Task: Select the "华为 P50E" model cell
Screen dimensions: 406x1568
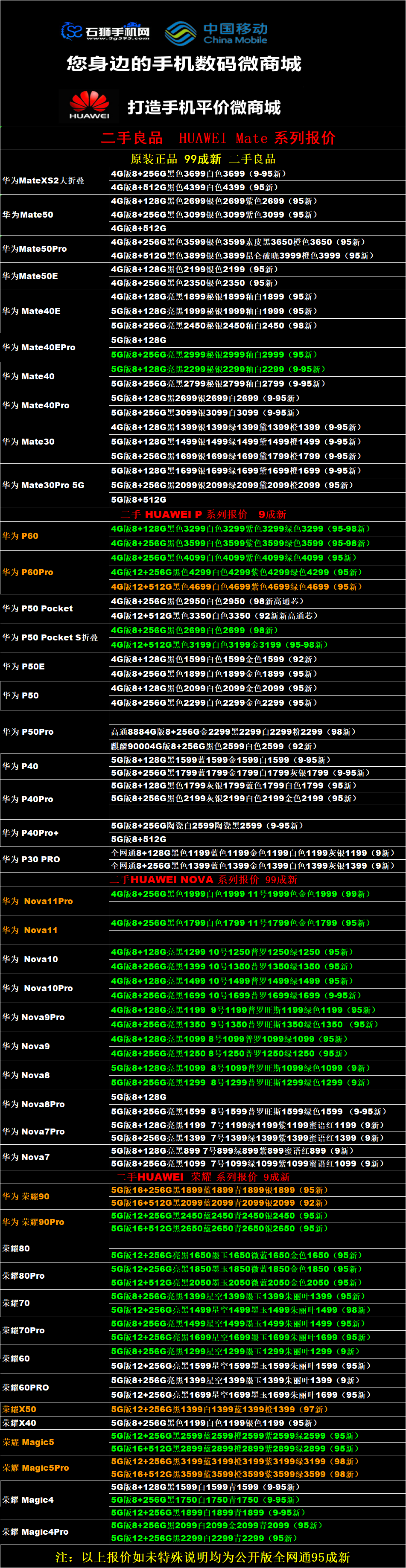Action: click(x=55, y=666)
